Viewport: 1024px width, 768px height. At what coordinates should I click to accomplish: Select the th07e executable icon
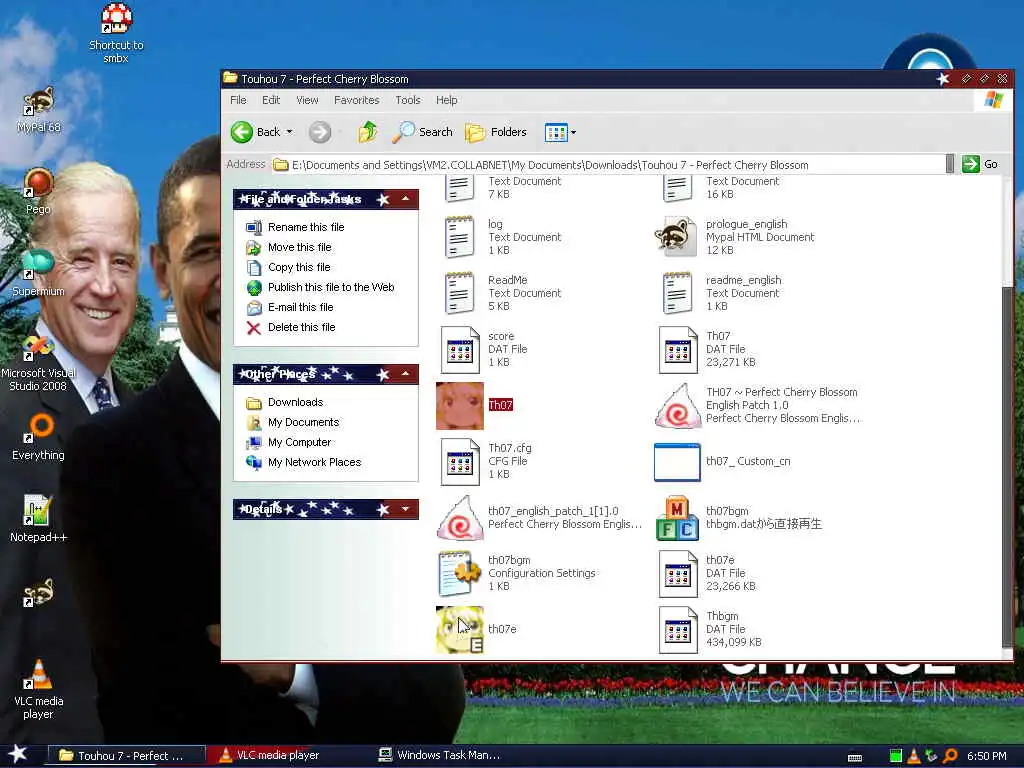(x=460, y=630)
